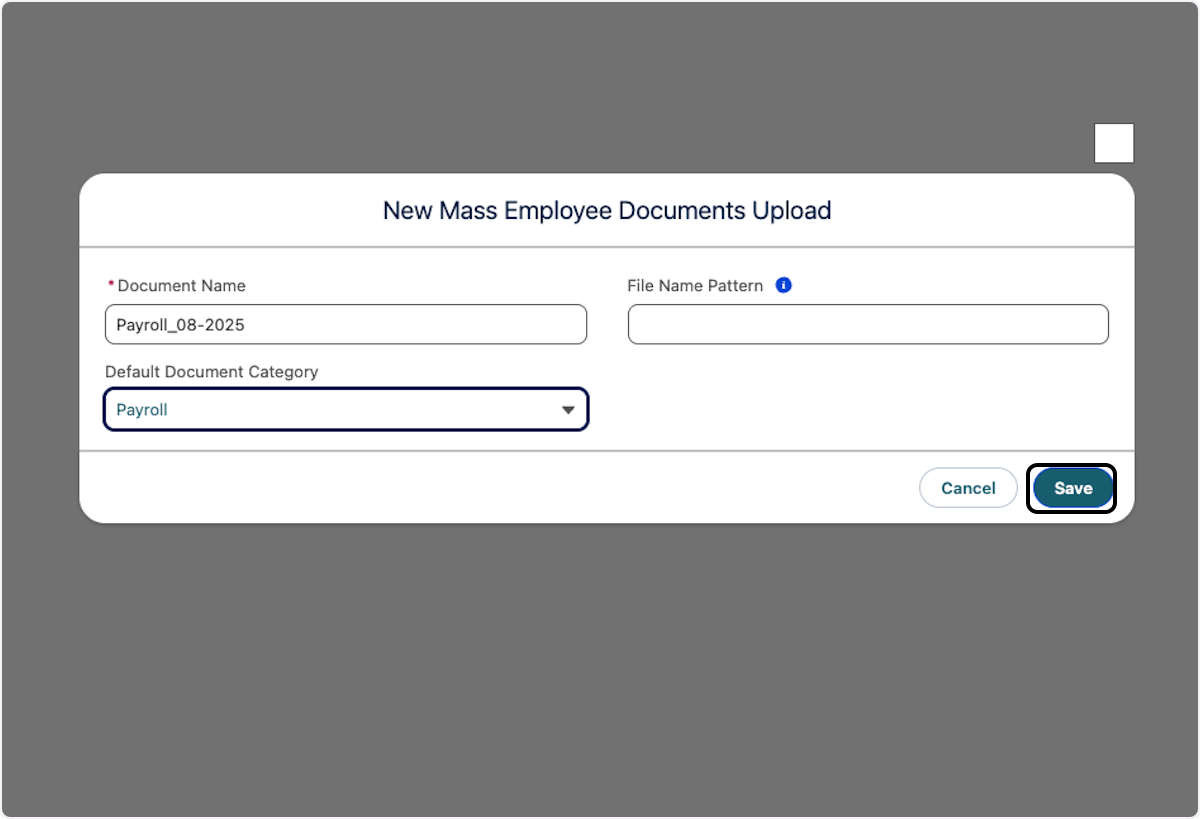Click the File Name Pattern label
The height and width of the screenshot is (819, 1200).
[x=695, y=285]
